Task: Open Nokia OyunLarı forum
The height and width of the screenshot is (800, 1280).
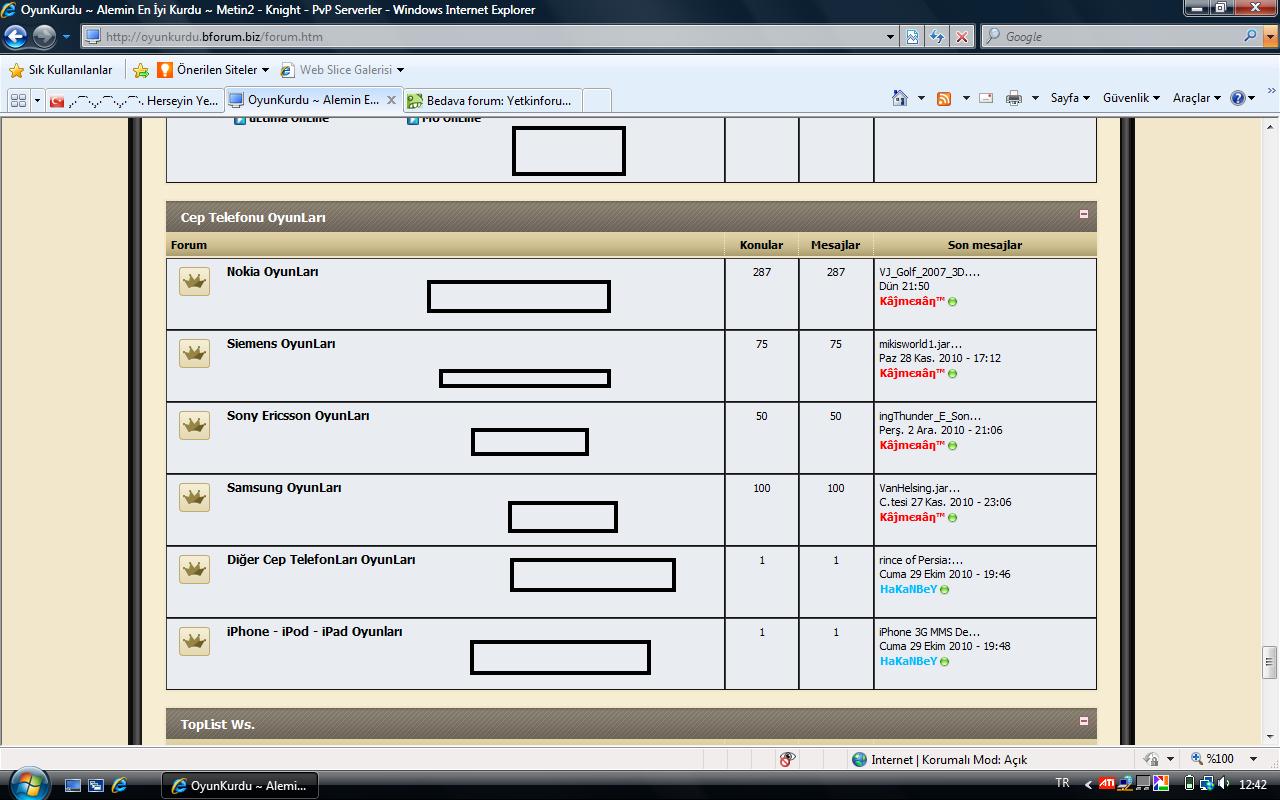Action: pos(272,272)
